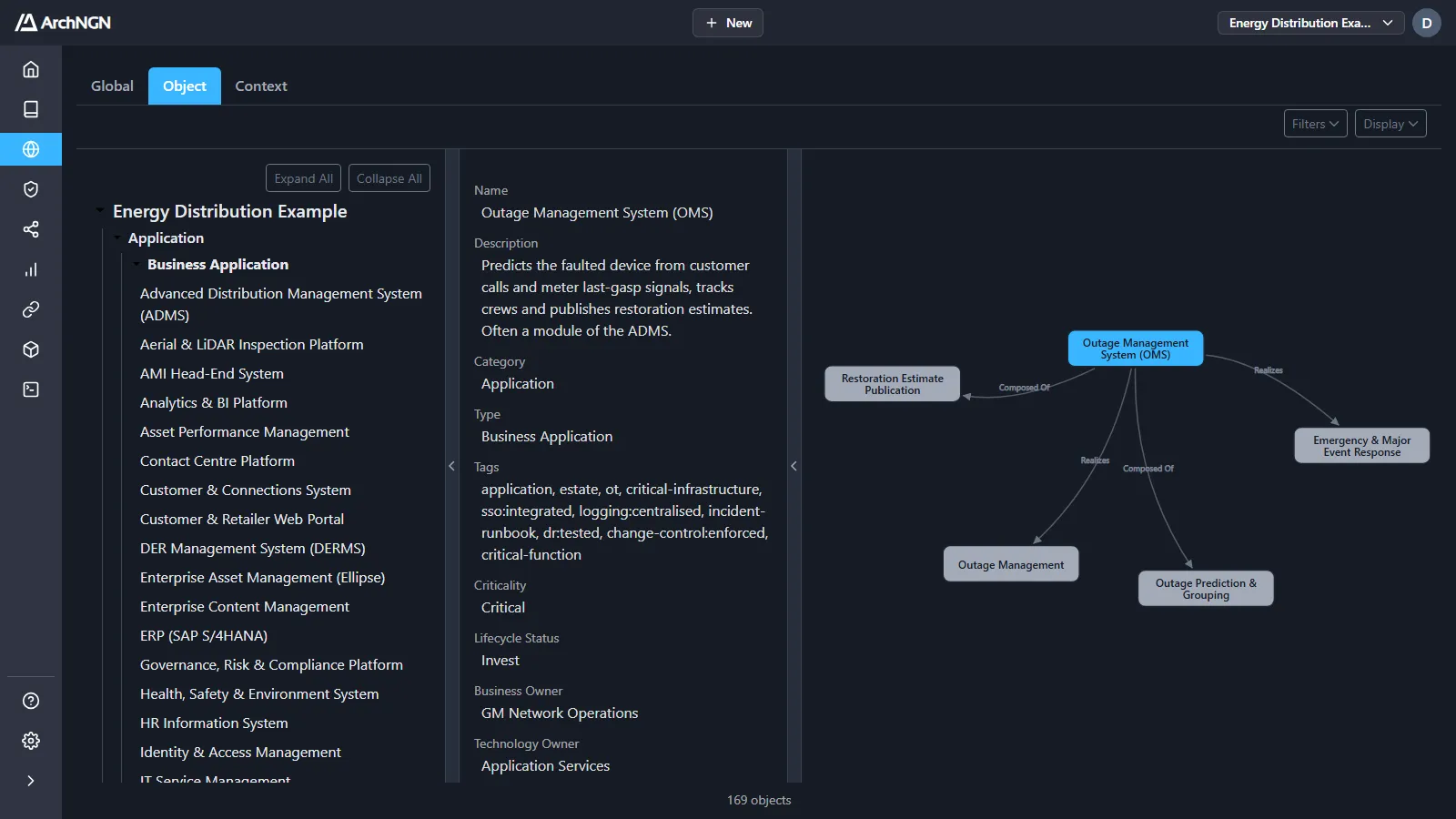This screenshot has width=1456, height=819.
Task: Open the settings gear icon
Action: pos(31,741)
